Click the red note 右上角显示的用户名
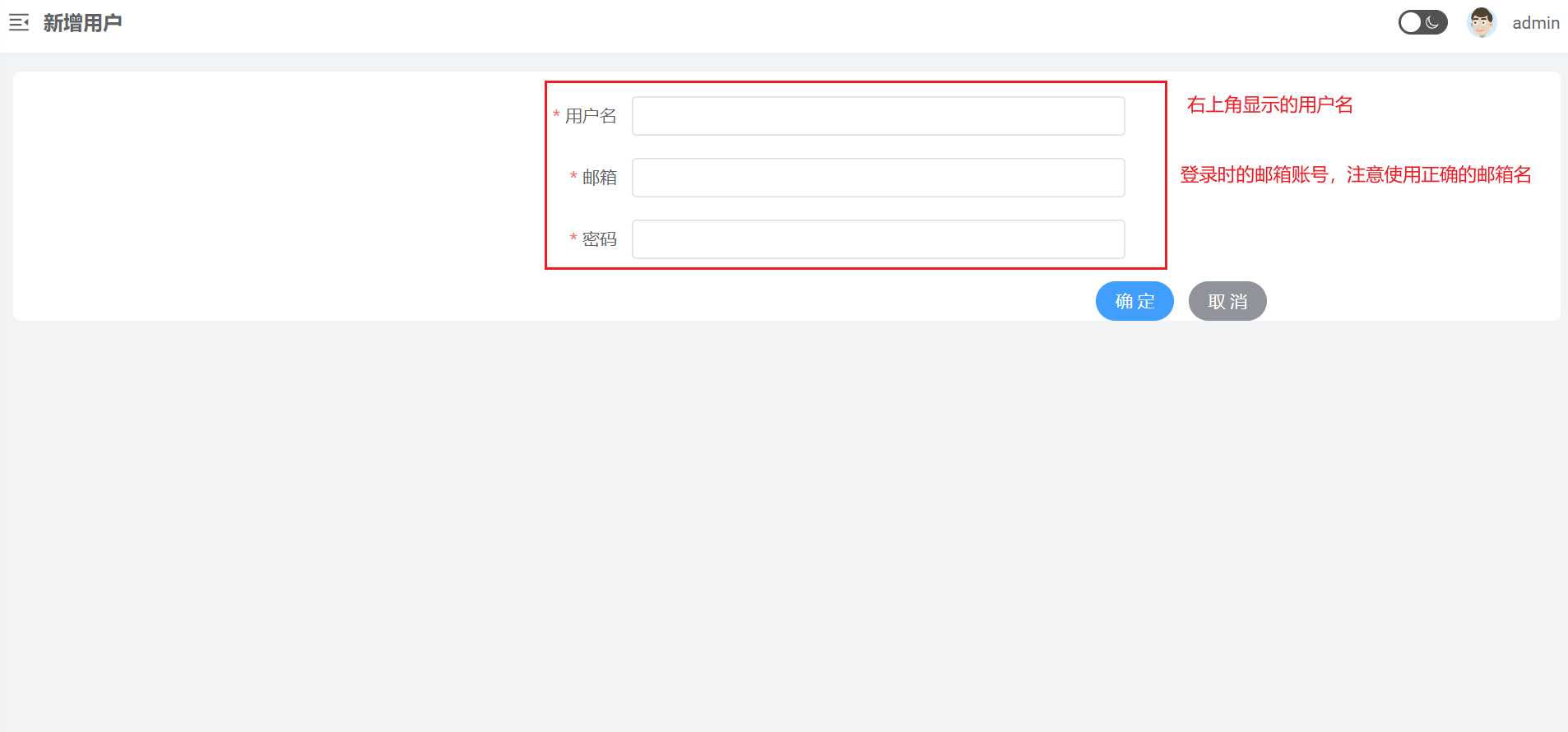Screen dimensions: 1568x732 1270,105
